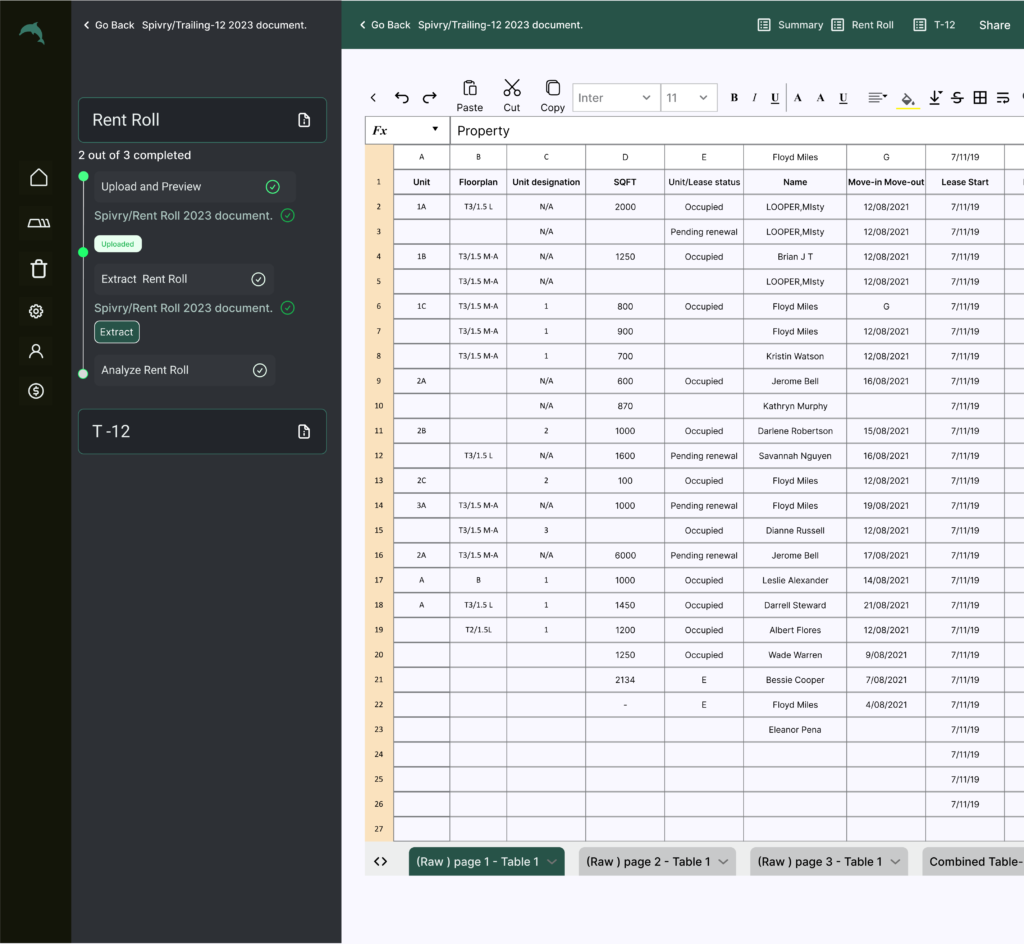The image size is (1024, 944).
Task: Toggle the Extract Rent Roll check circle
Action: [259, 279]
